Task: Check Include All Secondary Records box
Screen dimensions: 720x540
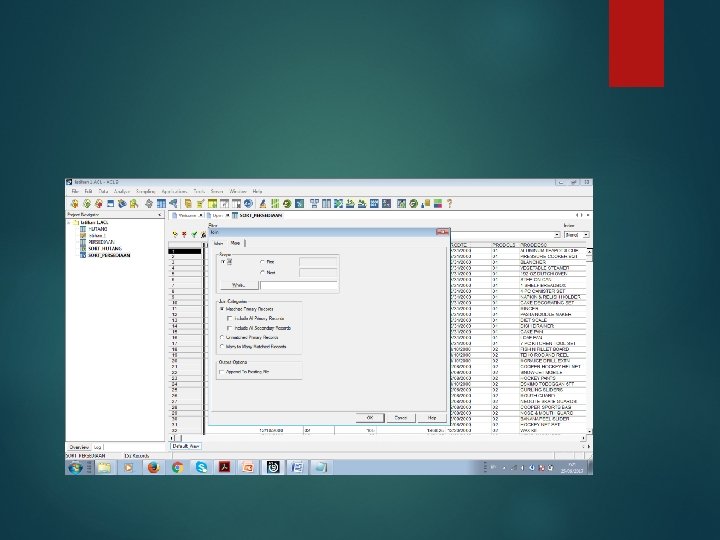Action: (230, 328)
